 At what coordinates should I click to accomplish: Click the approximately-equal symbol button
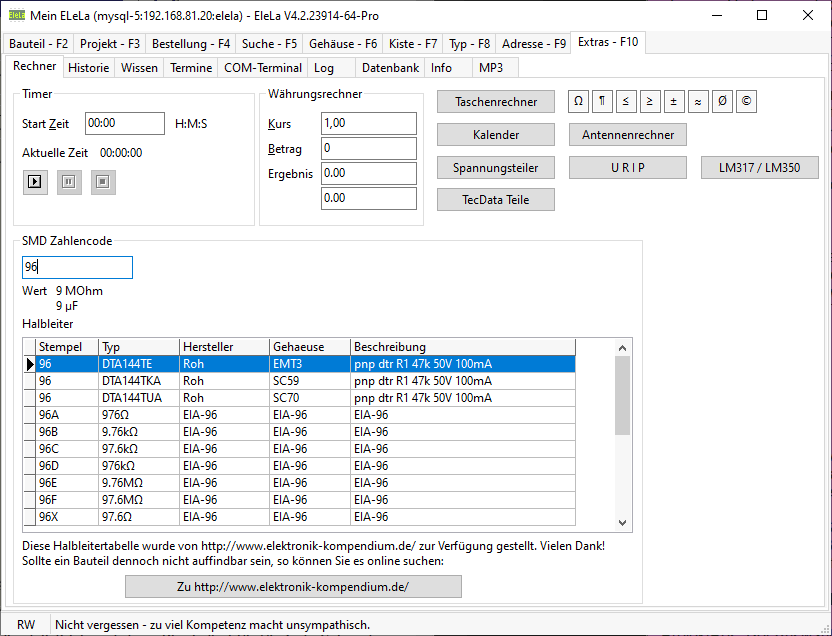pyautogui.click(x=698, y=101)
